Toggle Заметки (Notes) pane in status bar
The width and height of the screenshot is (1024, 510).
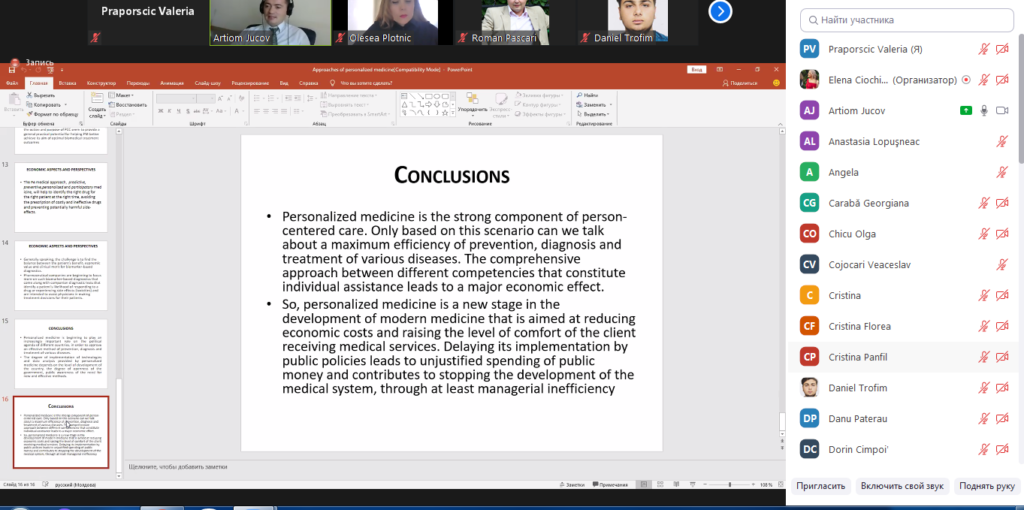[571, 485]
